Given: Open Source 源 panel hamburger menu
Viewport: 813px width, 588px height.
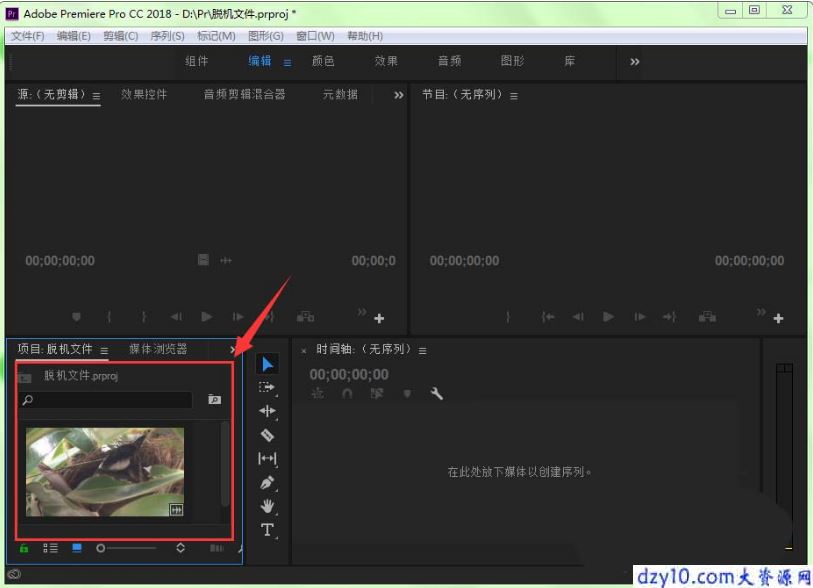Looking at the screenshot, I should pos(96,96).
